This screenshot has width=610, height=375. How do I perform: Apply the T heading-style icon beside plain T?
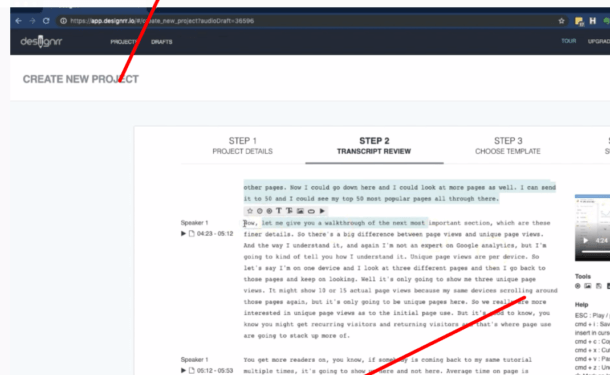coord(289,211)
